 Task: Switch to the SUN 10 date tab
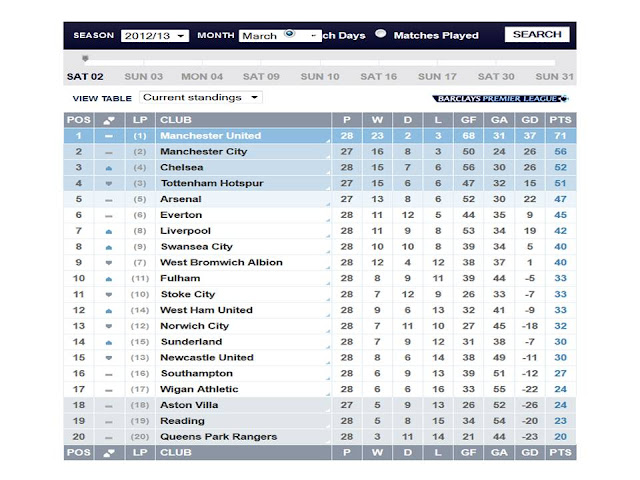[320, 76]
